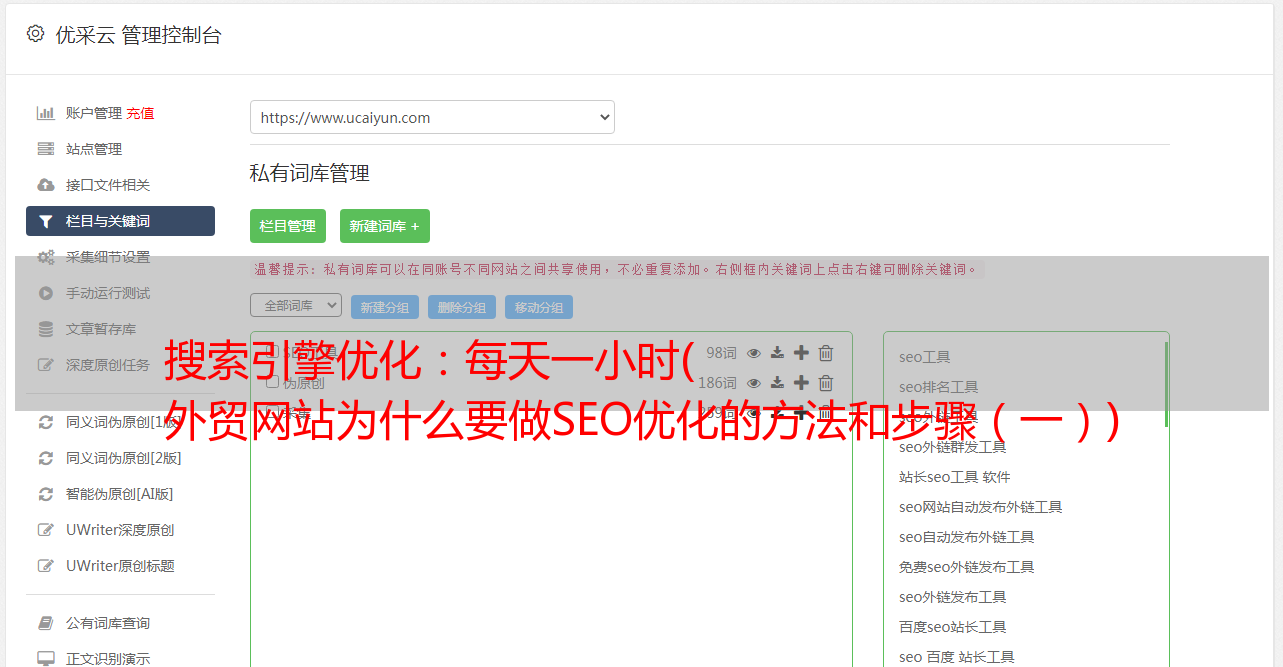Open 同义词伪原创[1版] via its refresh icon

46,422
